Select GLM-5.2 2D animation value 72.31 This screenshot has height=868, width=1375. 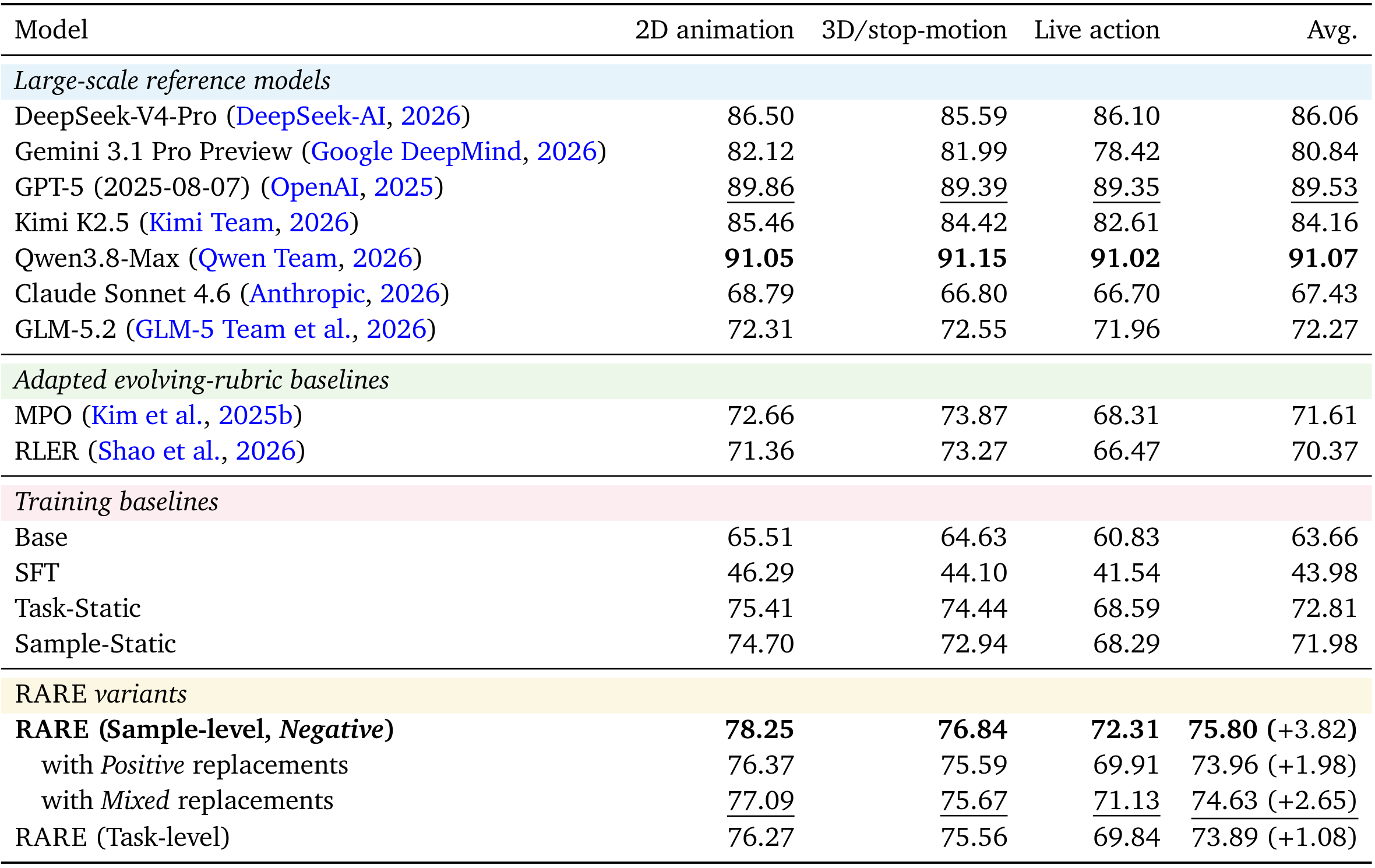point(760,330)
